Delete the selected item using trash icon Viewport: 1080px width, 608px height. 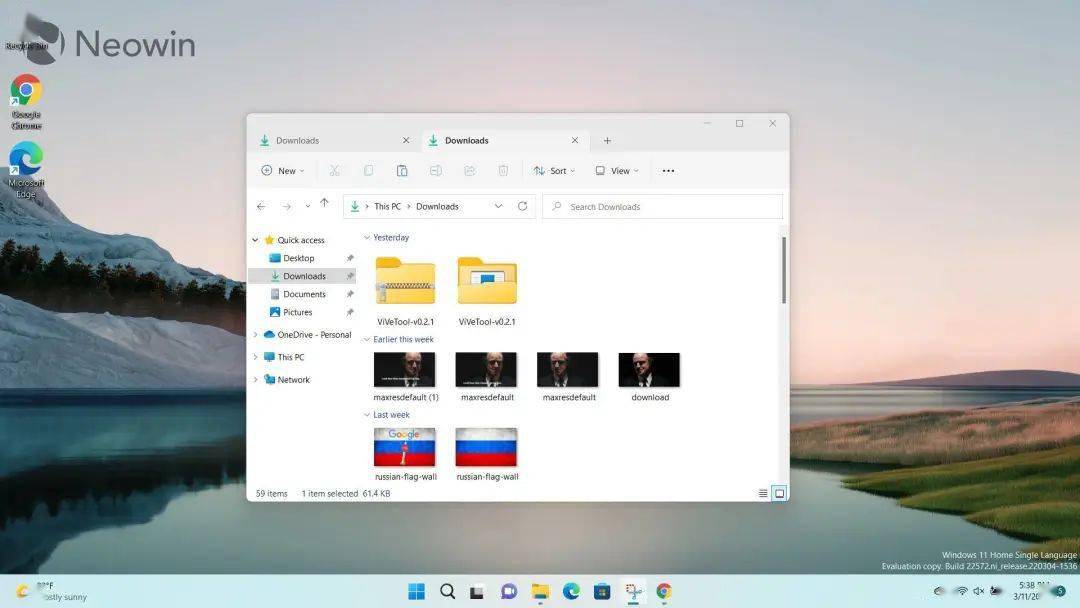(x=503, y=170)
